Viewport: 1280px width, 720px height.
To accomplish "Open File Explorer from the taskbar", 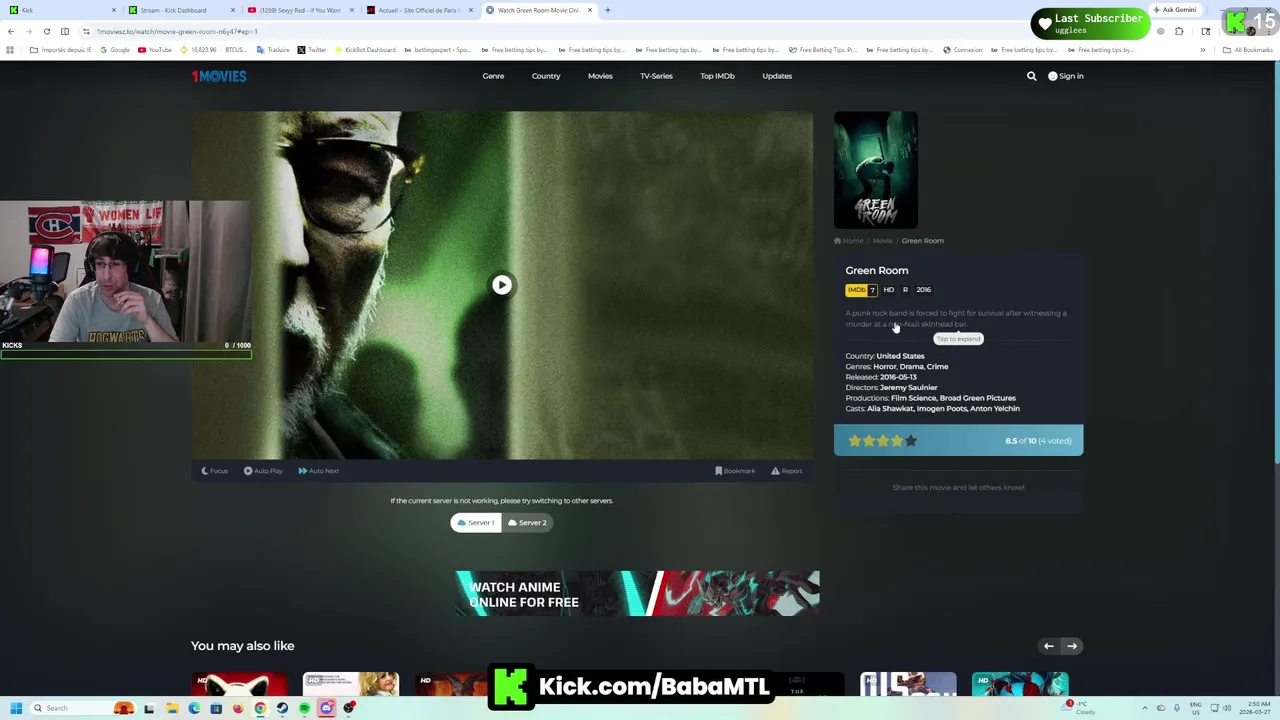I will (x=172, y=708).
